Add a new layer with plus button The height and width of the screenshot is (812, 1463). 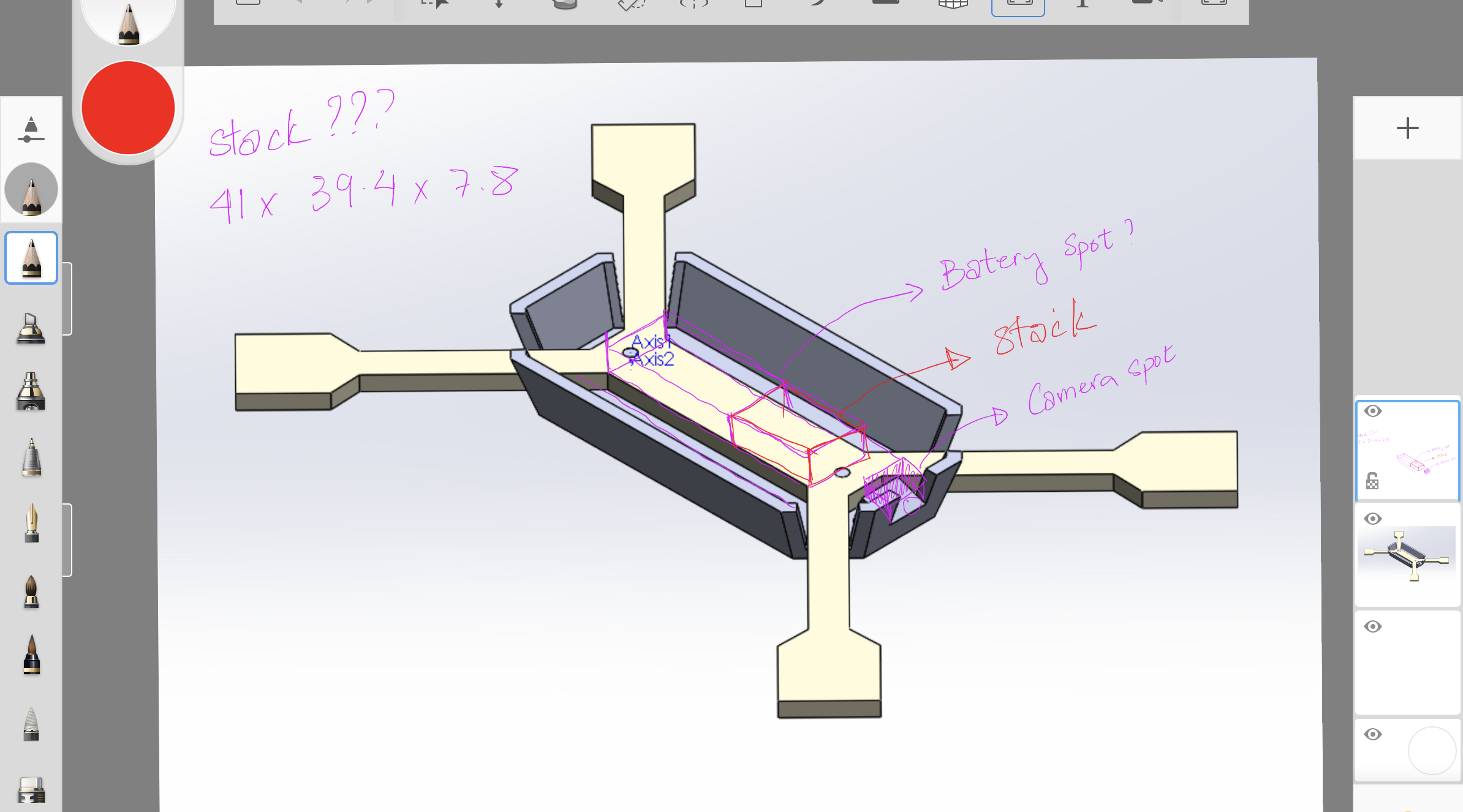(x=1407, y=128)
